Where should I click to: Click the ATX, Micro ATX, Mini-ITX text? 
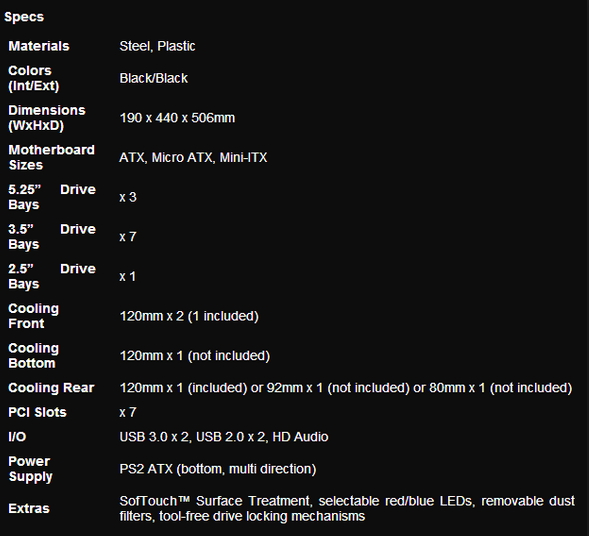tap(193, 157)
